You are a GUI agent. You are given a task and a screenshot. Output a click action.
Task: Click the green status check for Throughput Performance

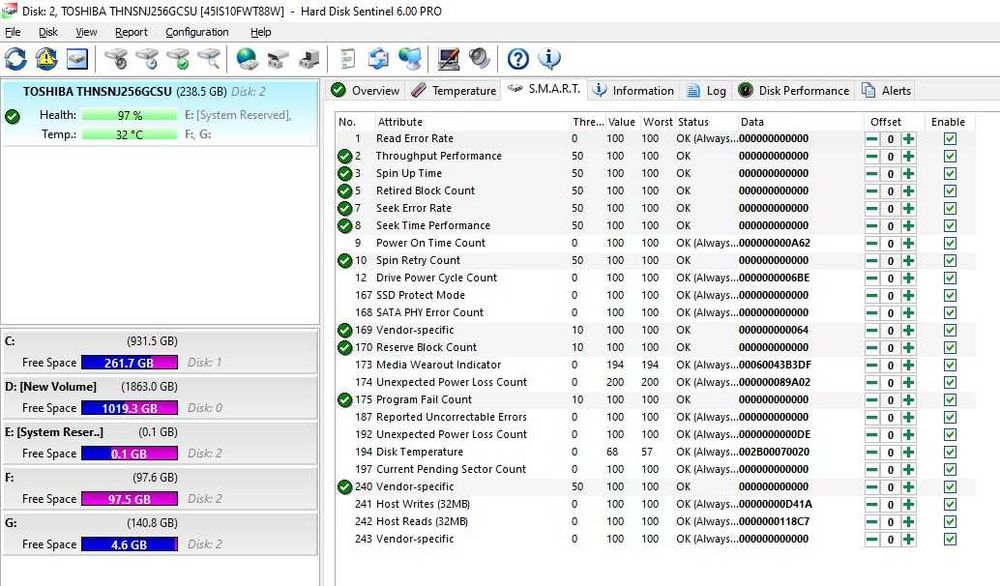pyautogui.click(x=344, y=156)
